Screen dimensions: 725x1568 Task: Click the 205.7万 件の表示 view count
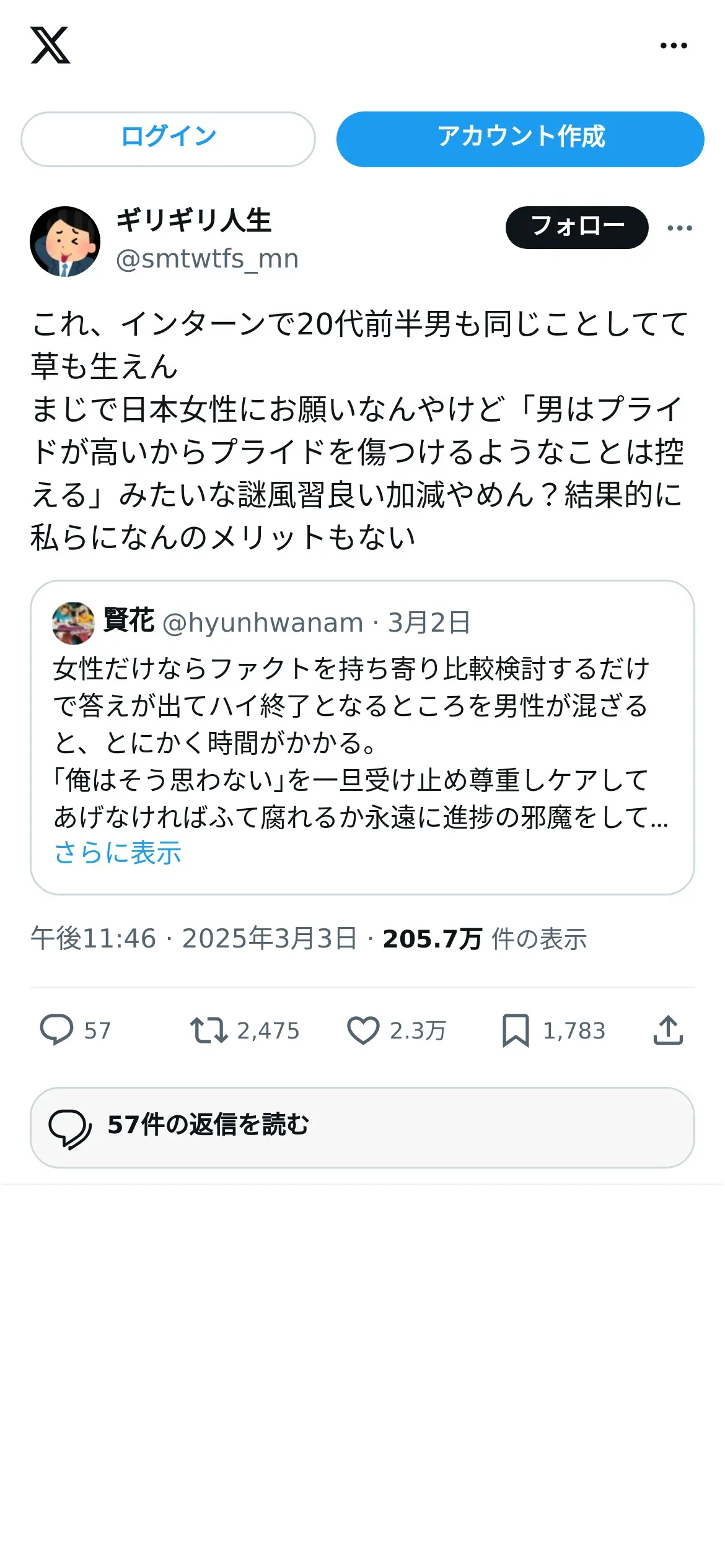point(485,939)
